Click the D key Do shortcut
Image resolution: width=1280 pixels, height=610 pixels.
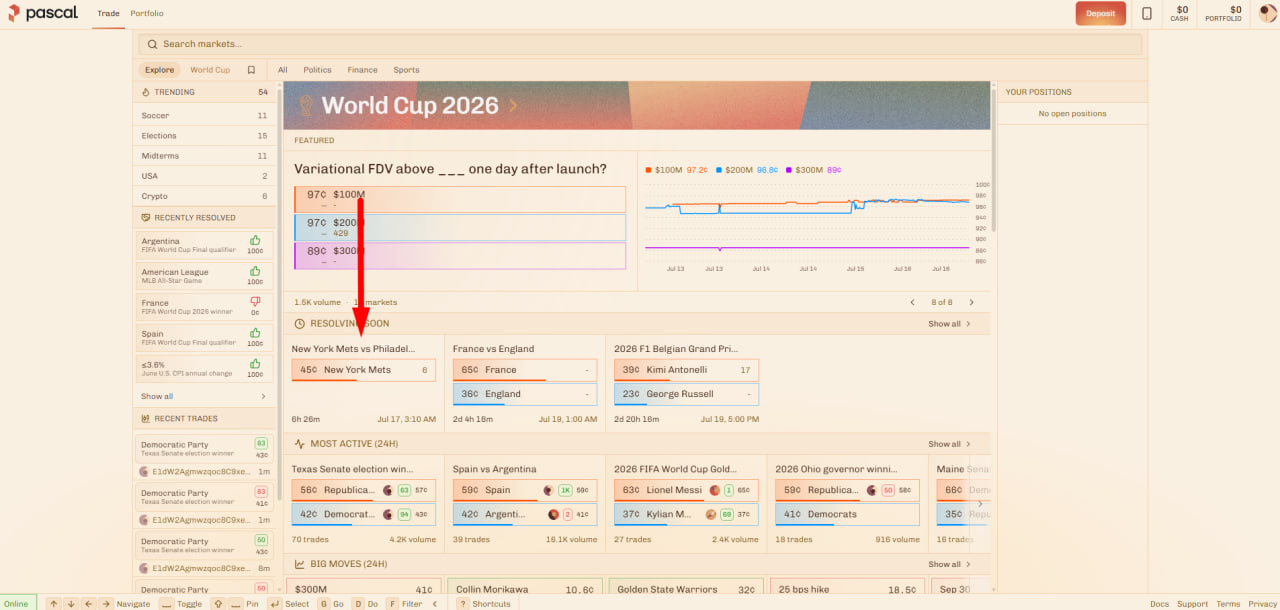(x=358, y=604)
